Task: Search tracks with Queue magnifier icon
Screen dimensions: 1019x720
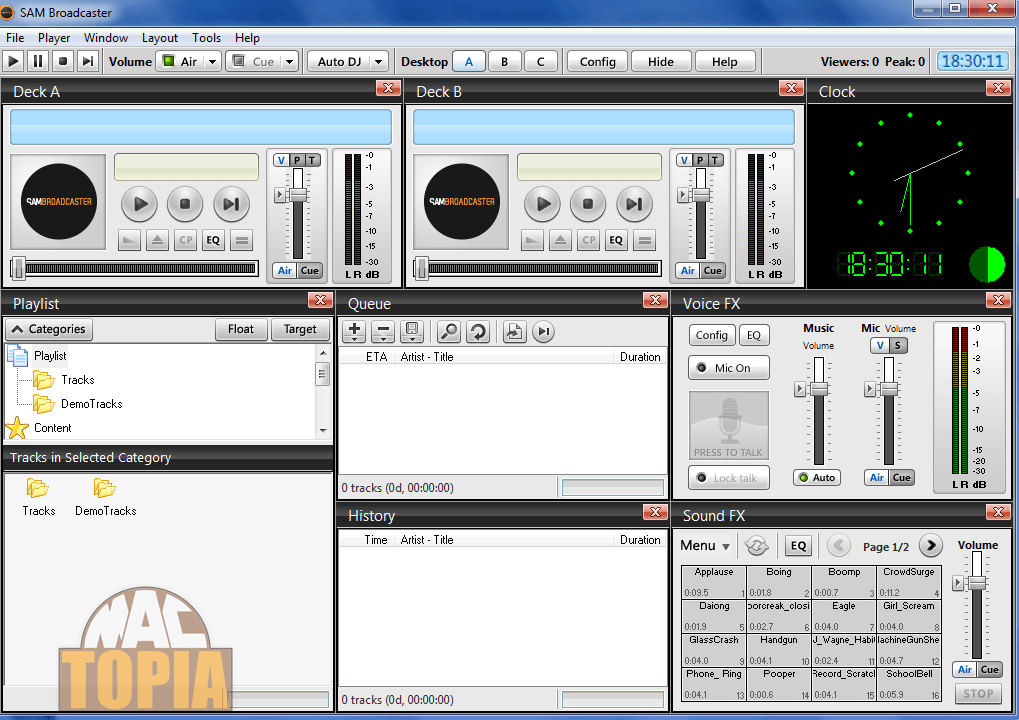Action: (x=449, y=331)
